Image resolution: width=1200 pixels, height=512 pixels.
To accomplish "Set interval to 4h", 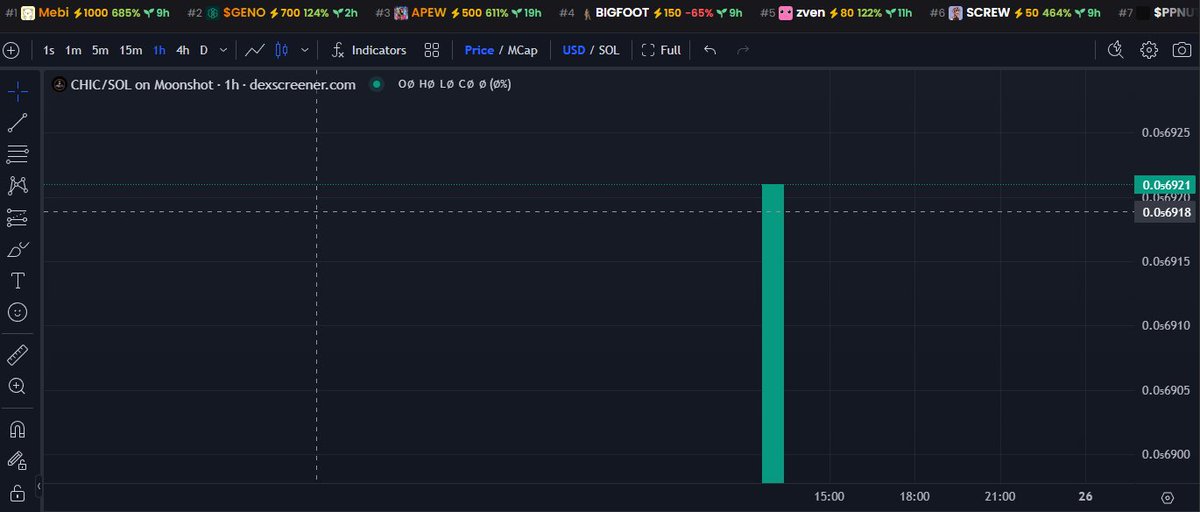I will pos(182,50).
